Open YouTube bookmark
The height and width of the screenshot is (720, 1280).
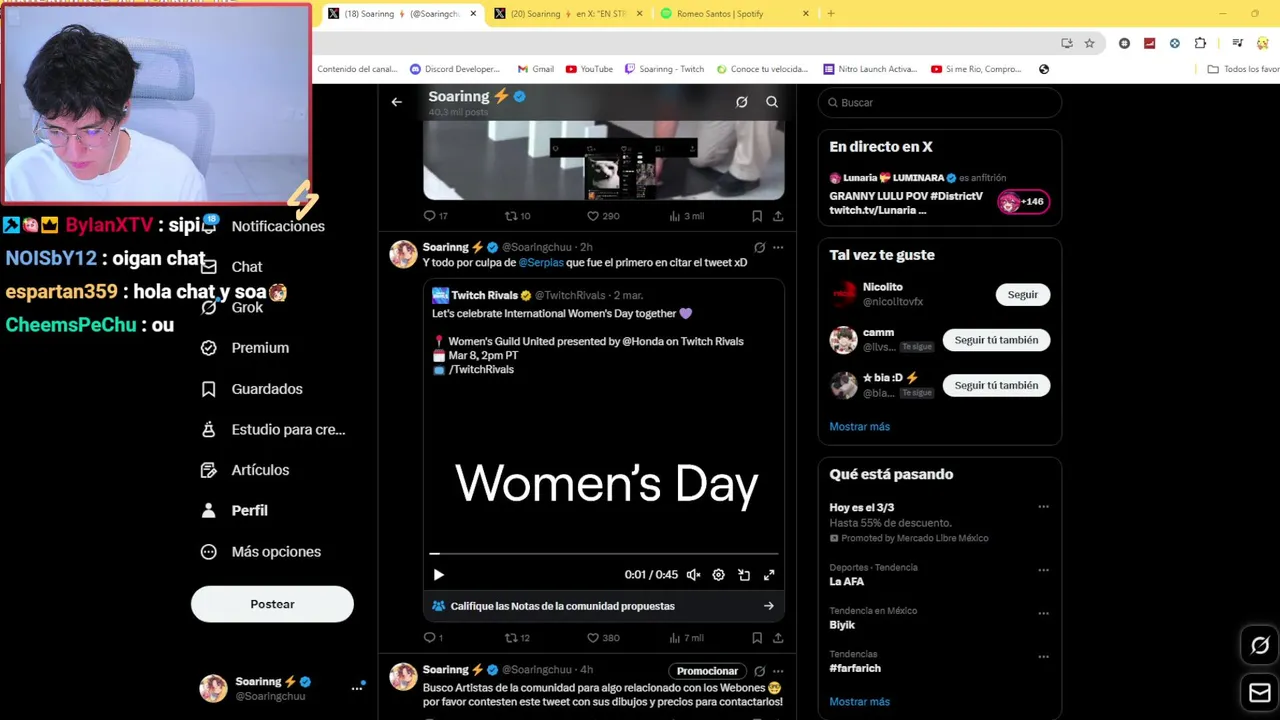[589, 69]
